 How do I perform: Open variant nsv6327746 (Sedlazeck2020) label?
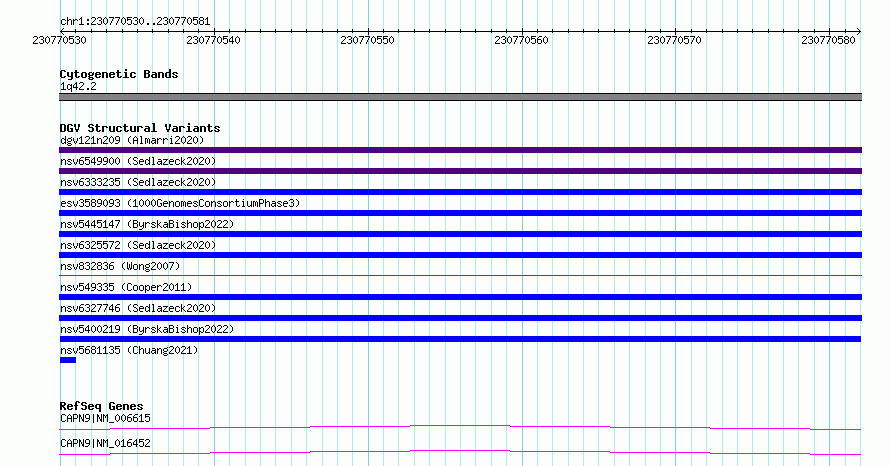click(x=138, y=308)
